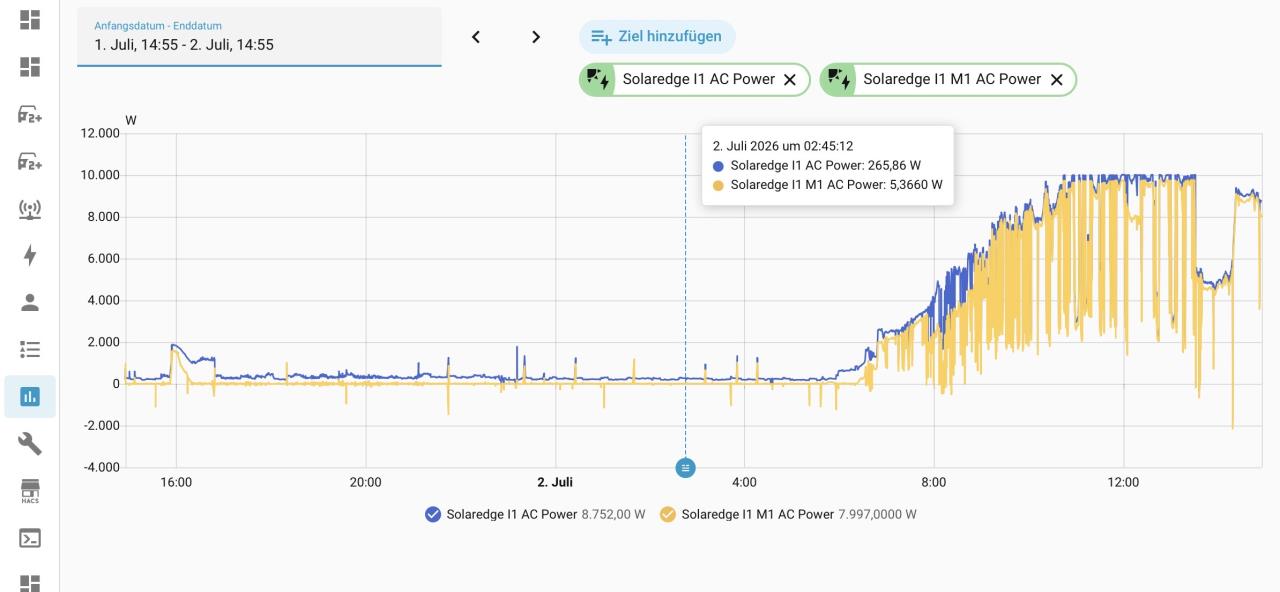Image resolution: width=1280 pixels, height=592 pixels.
Task: Click legend value 7.997,0000 W
Action: tap(877, 514)
